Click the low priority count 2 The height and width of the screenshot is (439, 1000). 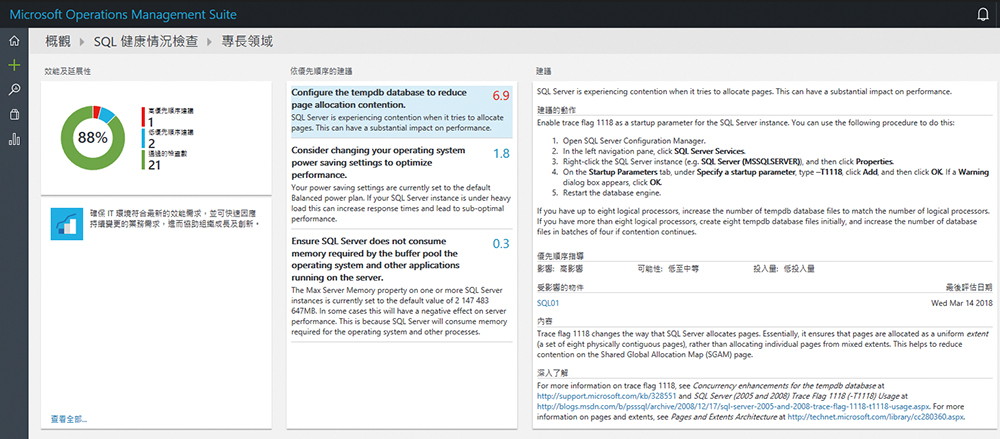point(151,144)
